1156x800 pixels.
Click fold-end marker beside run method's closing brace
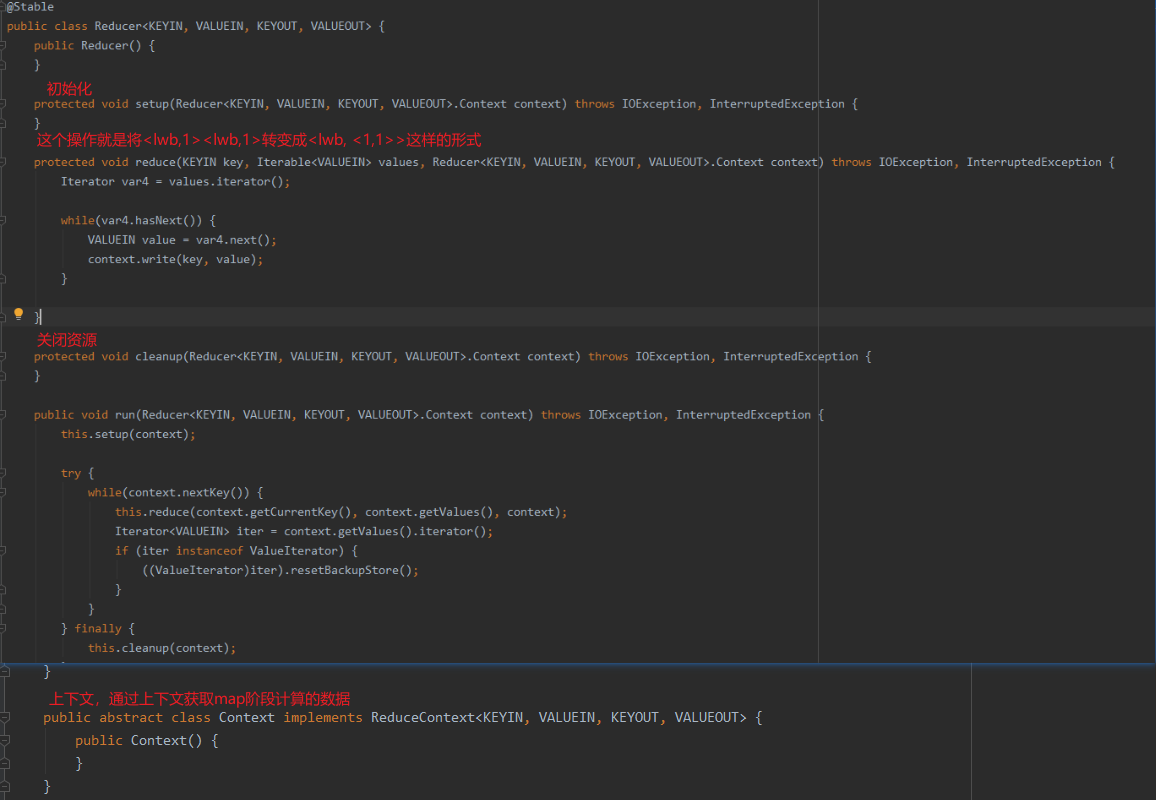point(5,672)
